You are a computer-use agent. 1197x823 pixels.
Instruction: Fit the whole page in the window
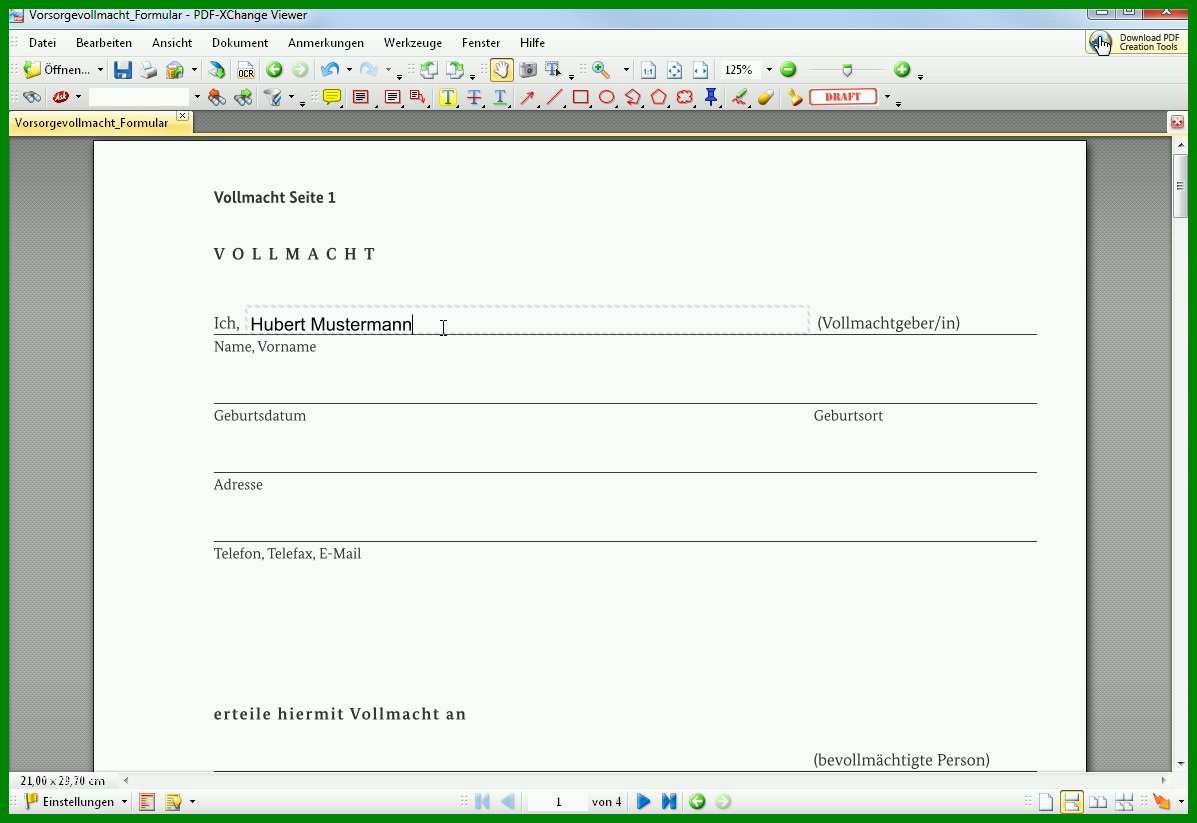click(x=674, y=70)
